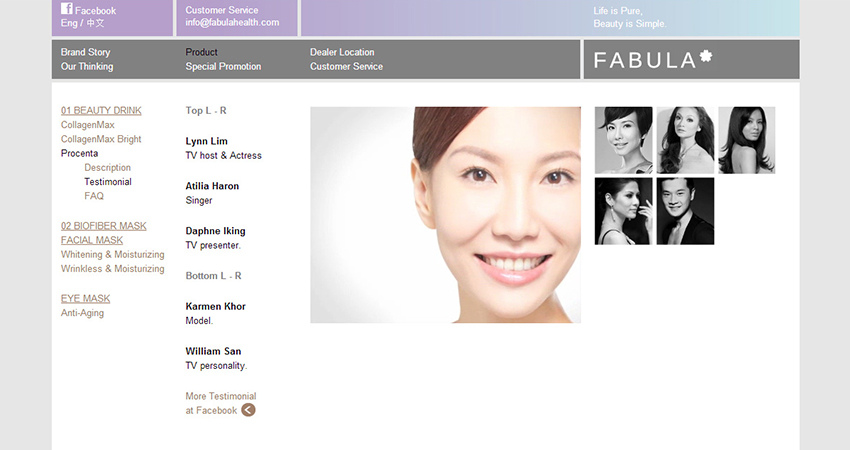Click TV host & Actress caption

point(223,156)
